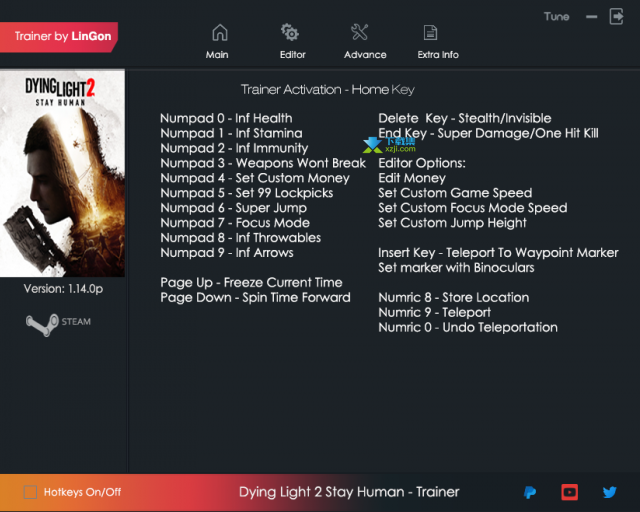Image resolution: width=640 pixels, height=512 pixels.
Task: Open the PayPal donate icon
Action: coord(530,492)
